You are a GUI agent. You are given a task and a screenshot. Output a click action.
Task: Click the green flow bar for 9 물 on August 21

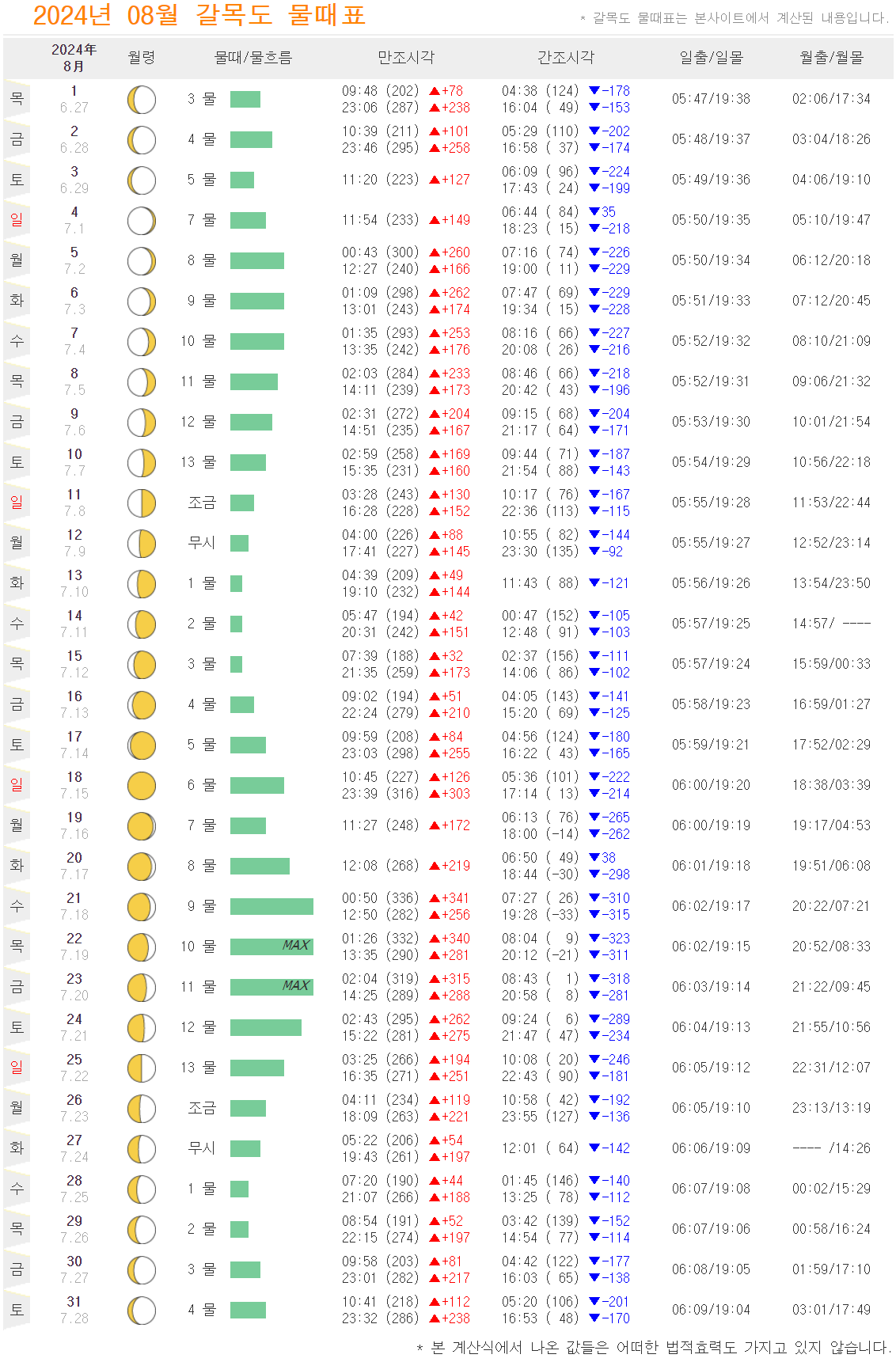click(271, 906)
